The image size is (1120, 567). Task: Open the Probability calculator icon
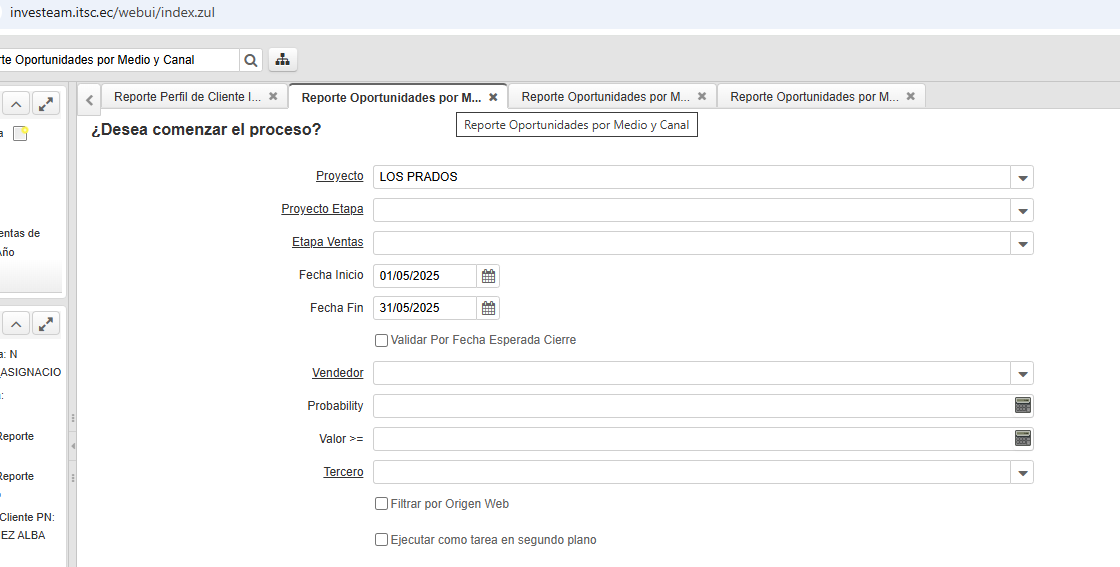point(1022,406)
